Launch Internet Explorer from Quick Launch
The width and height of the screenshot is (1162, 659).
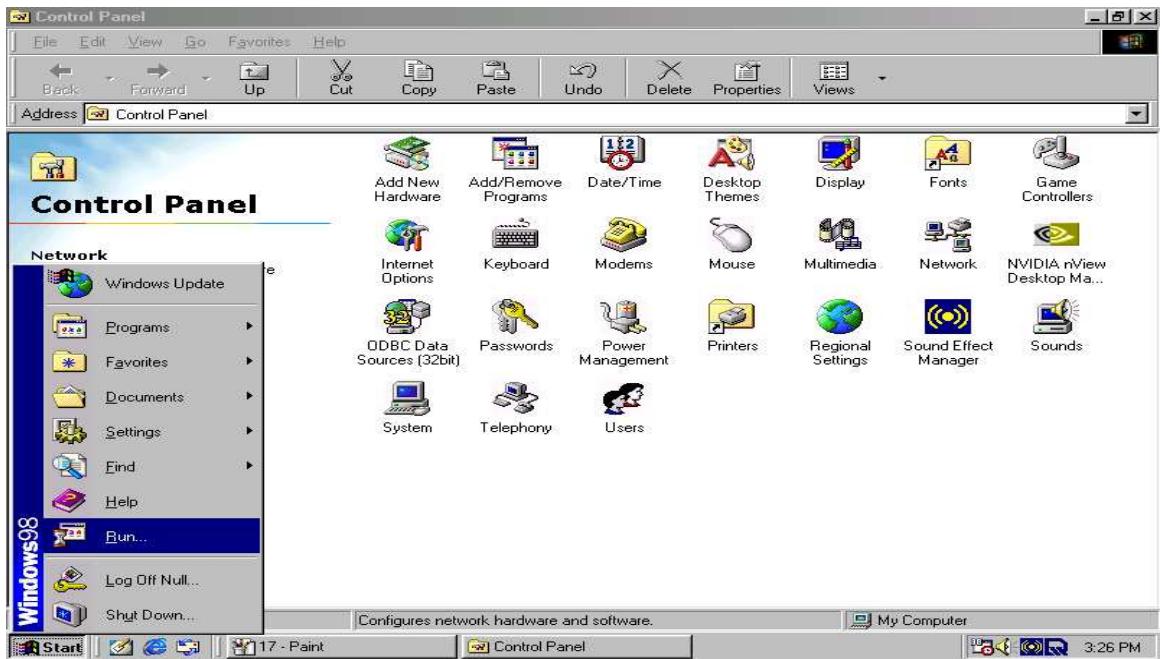[x=155, y=647]
